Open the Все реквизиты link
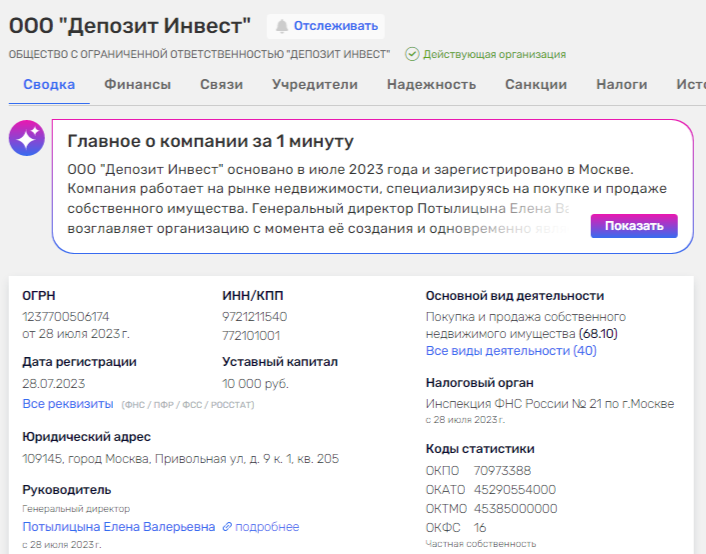 68,404
